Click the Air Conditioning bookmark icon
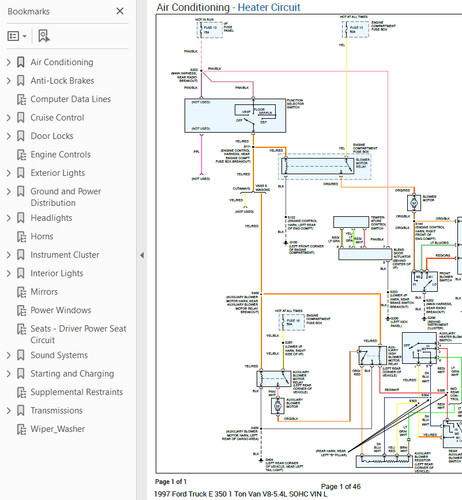 (x=21, y=62)
